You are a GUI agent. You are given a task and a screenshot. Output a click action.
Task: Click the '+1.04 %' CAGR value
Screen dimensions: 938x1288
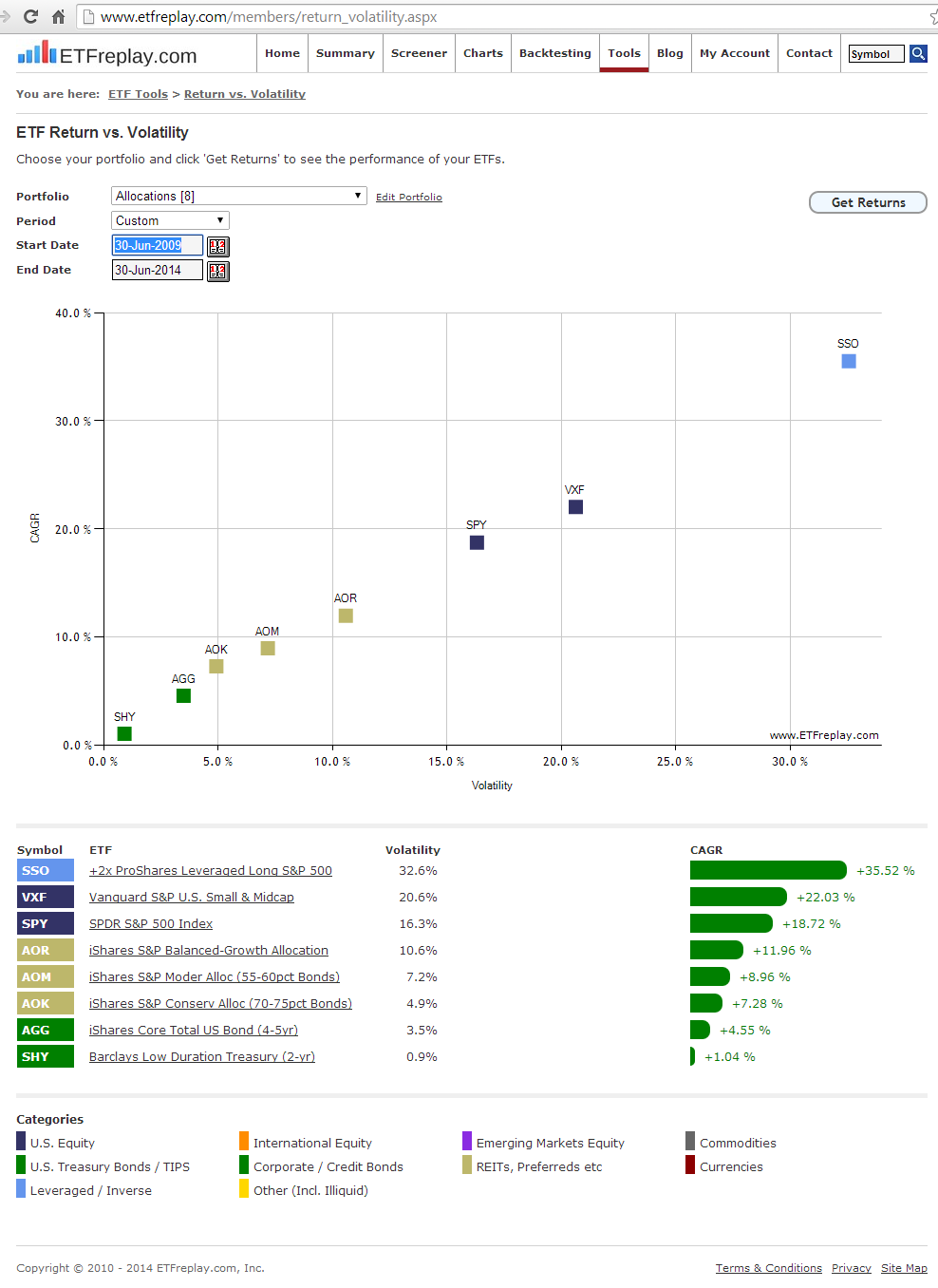(x=730, y=1056)
